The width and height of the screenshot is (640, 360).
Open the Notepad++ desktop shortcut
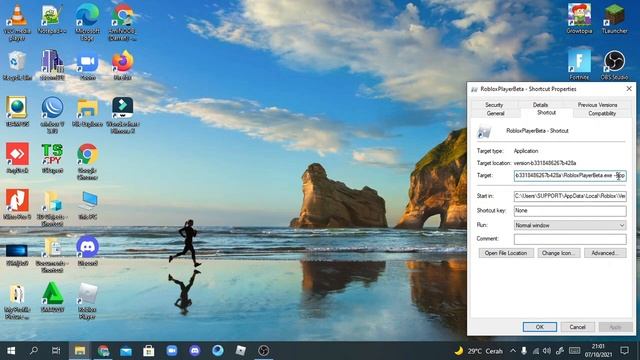52,20
